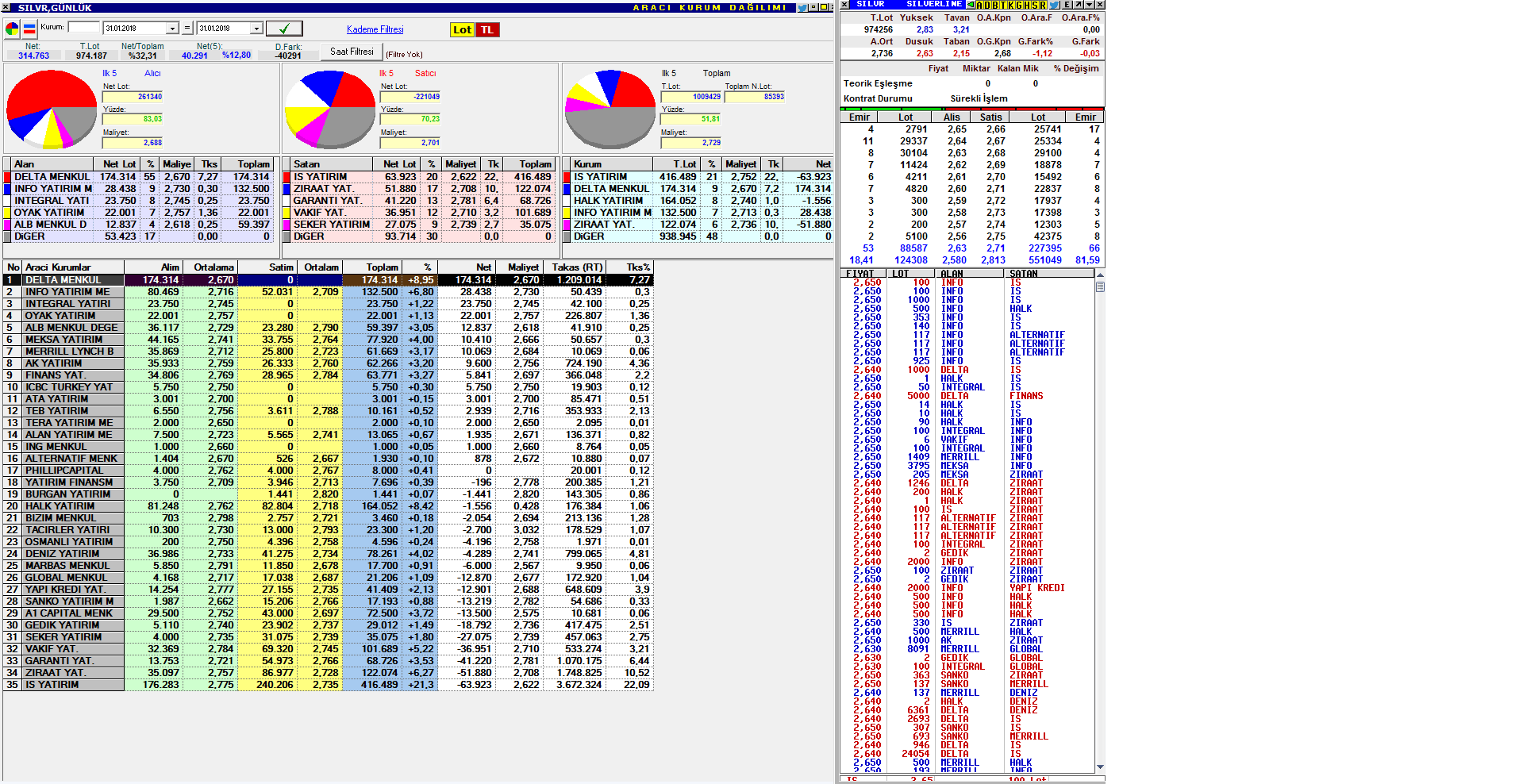Viewport: 1519px width, 784px height.
Task: Click the blue-red lines list view icon
Action: 29,29
